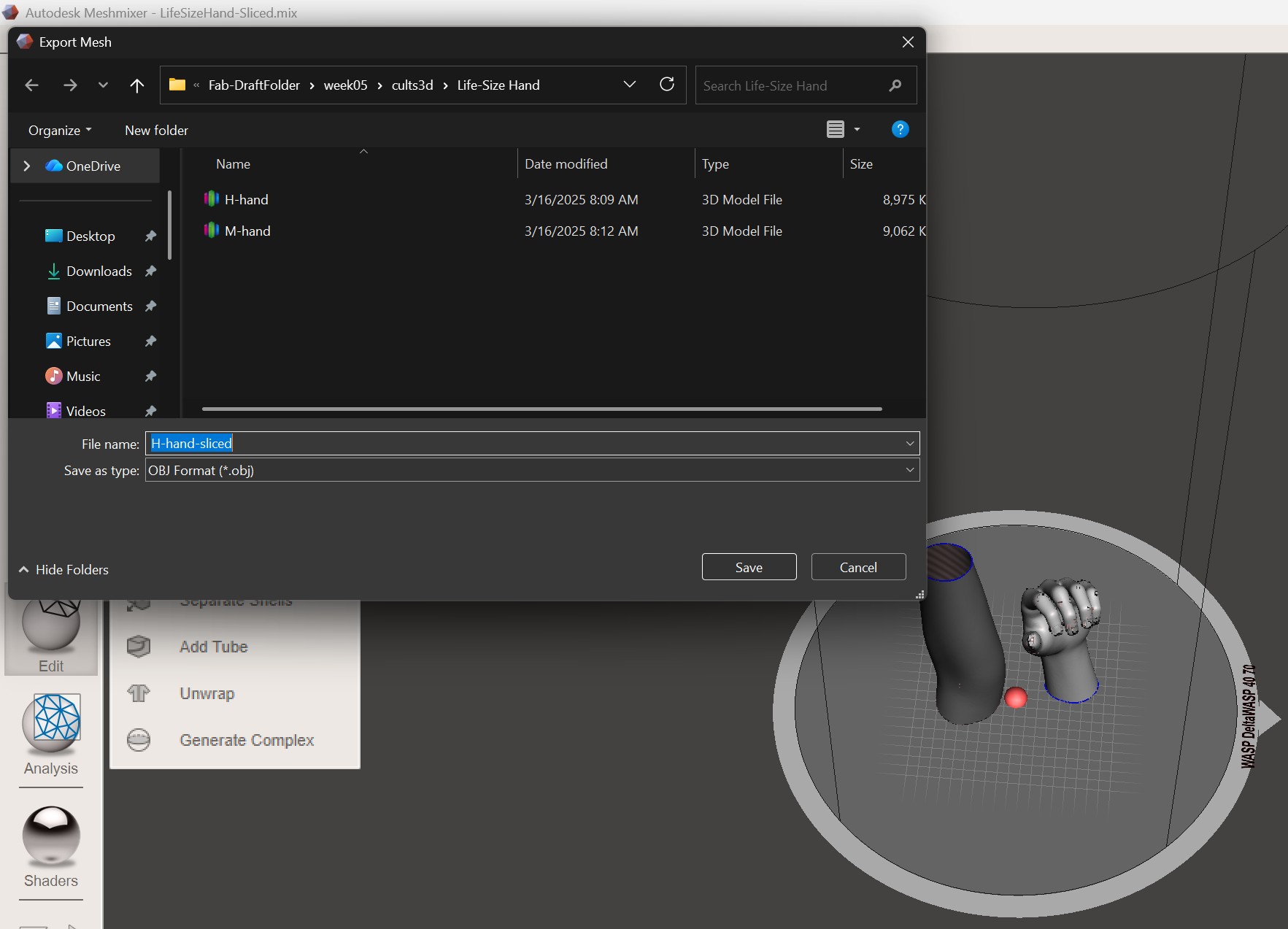This screenshot has height=929, width=1288.
Task: Click the Unwrap icon
Action: [x=139, y=693]
